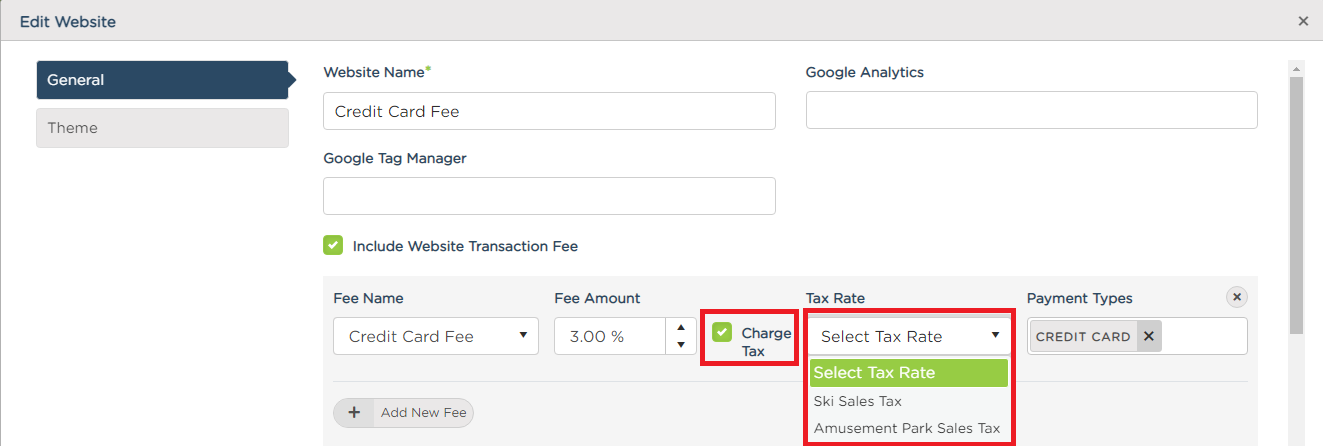
Task: Click the Include Website Transaction Fee label
Action: 465,246
